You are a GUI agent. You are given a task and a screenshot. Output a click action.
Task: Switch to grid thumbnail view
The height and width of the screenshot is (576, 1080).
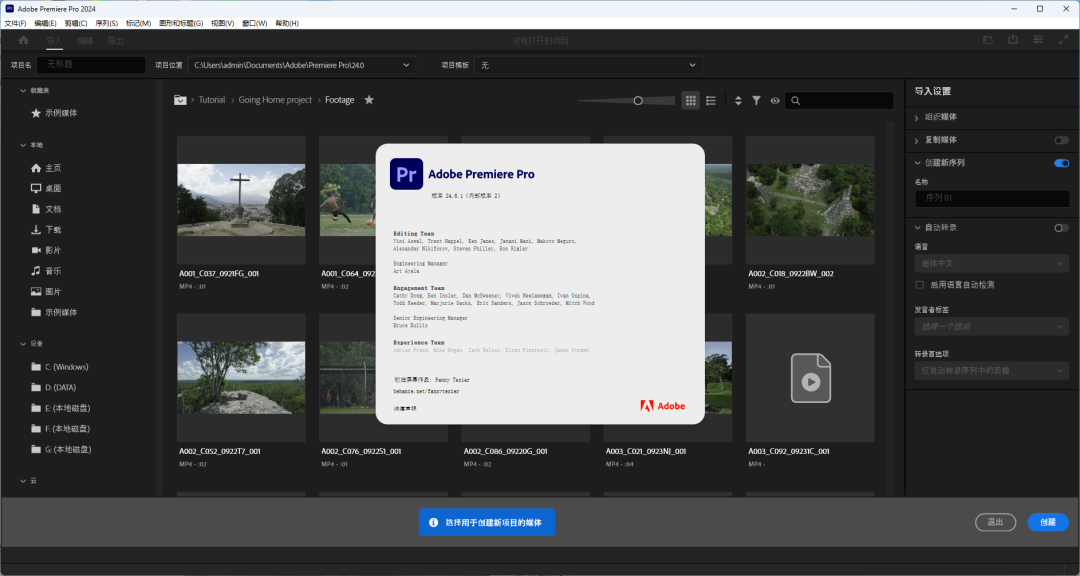[x=690, y=101]
